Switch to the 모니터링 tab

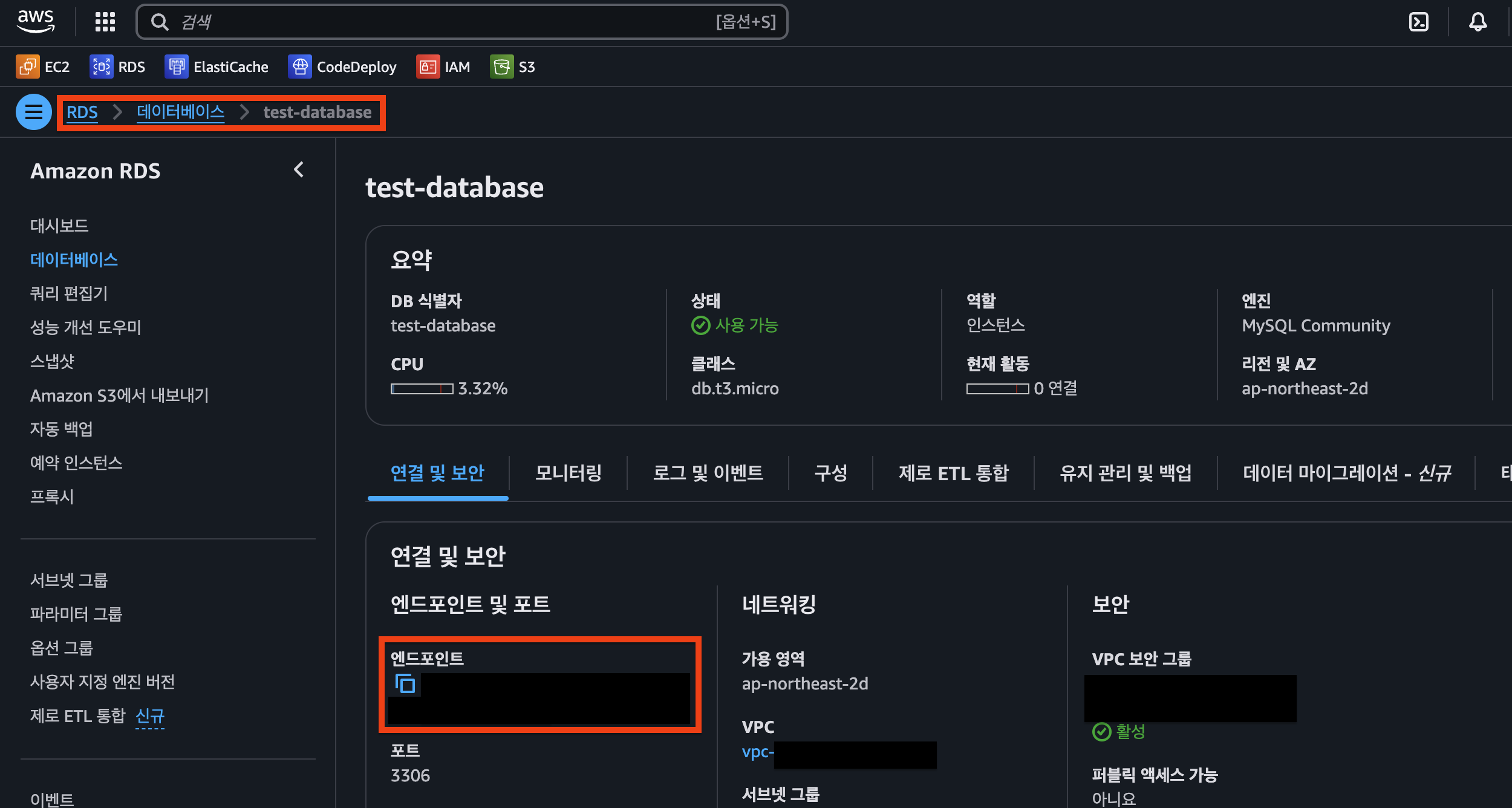click(568, 472)
